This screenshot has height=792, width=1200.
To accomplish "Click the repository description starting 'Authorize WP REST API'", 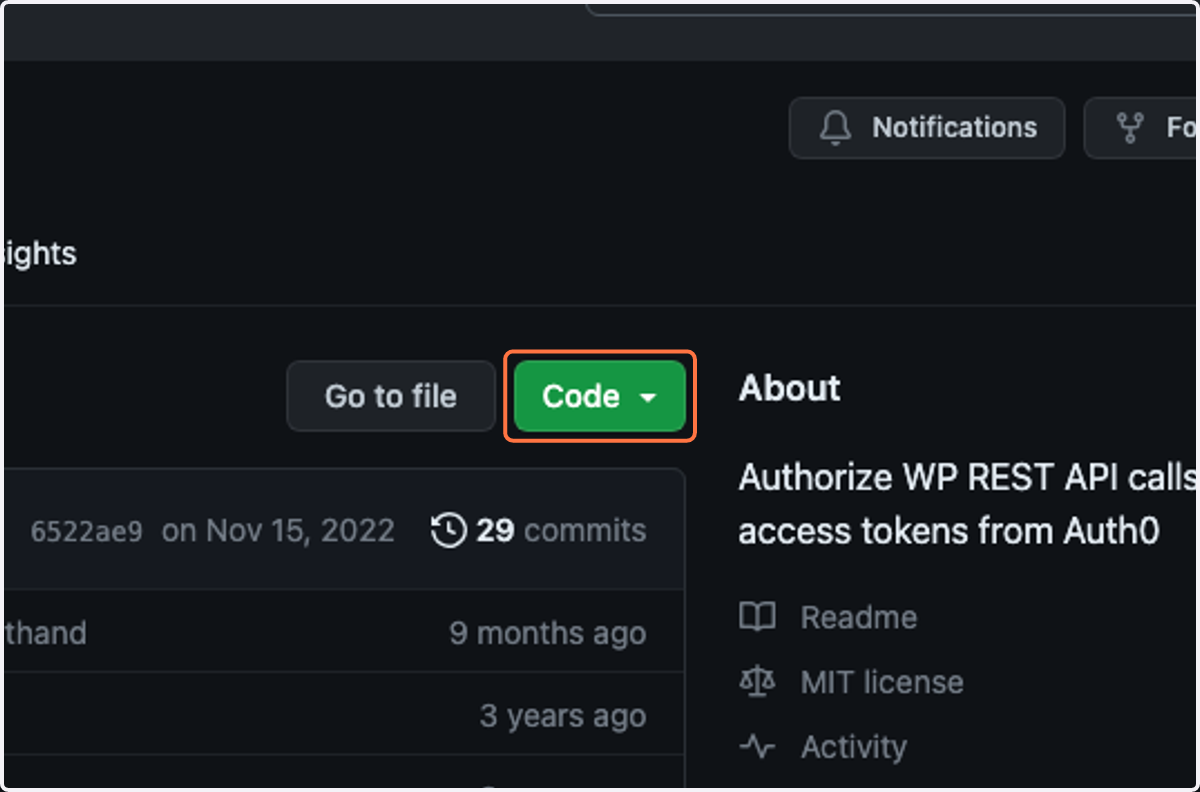I will [x=968, y=504].
